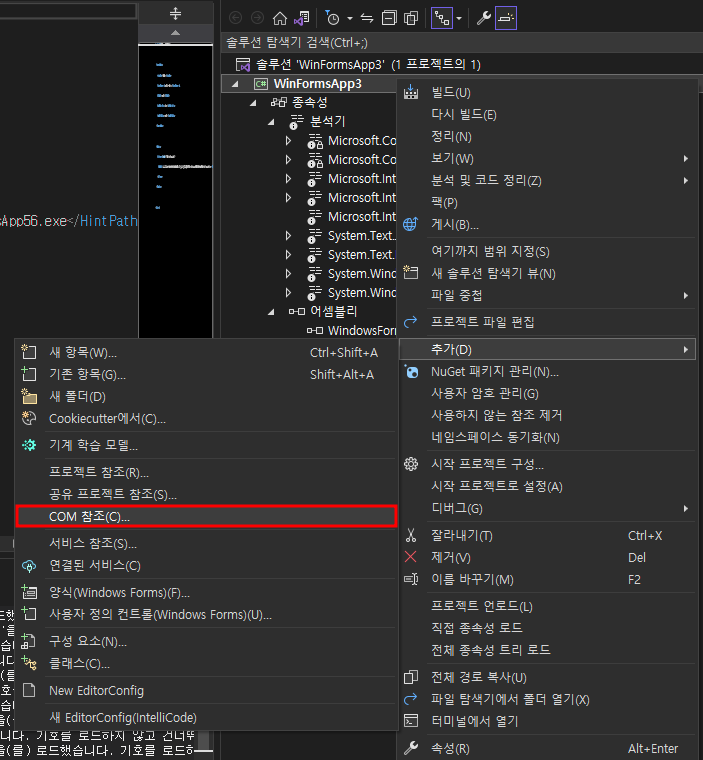Click 연결된 서비스(C) in submenu

(206, 566)
